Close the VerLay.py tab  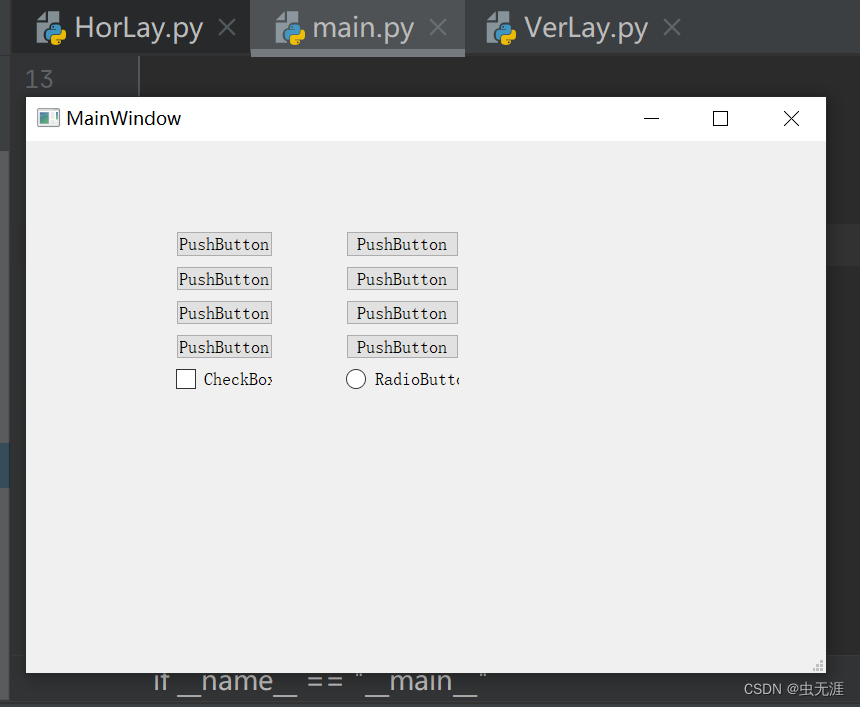click(672, 27)
